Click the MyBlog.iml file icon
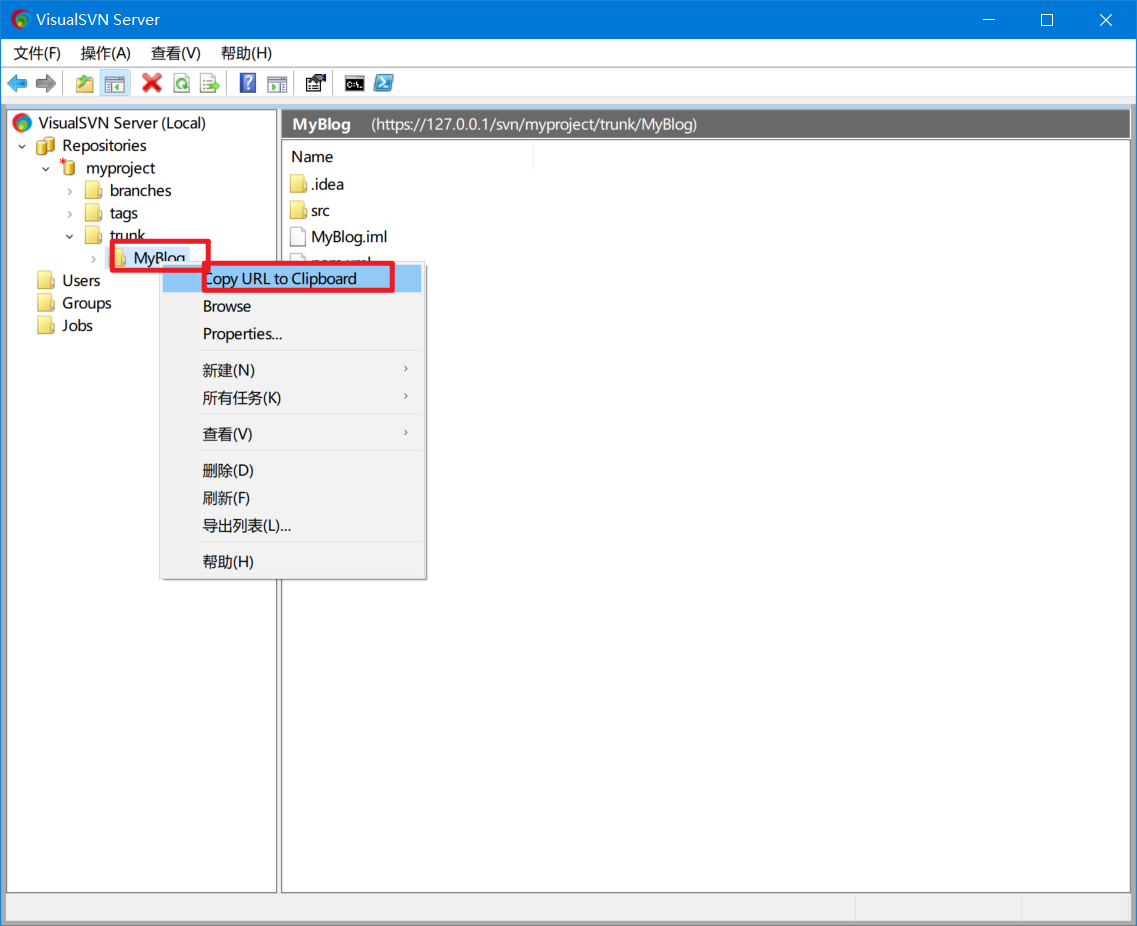The height and width of the screenshot is (926, 1137). click(298, 237)
